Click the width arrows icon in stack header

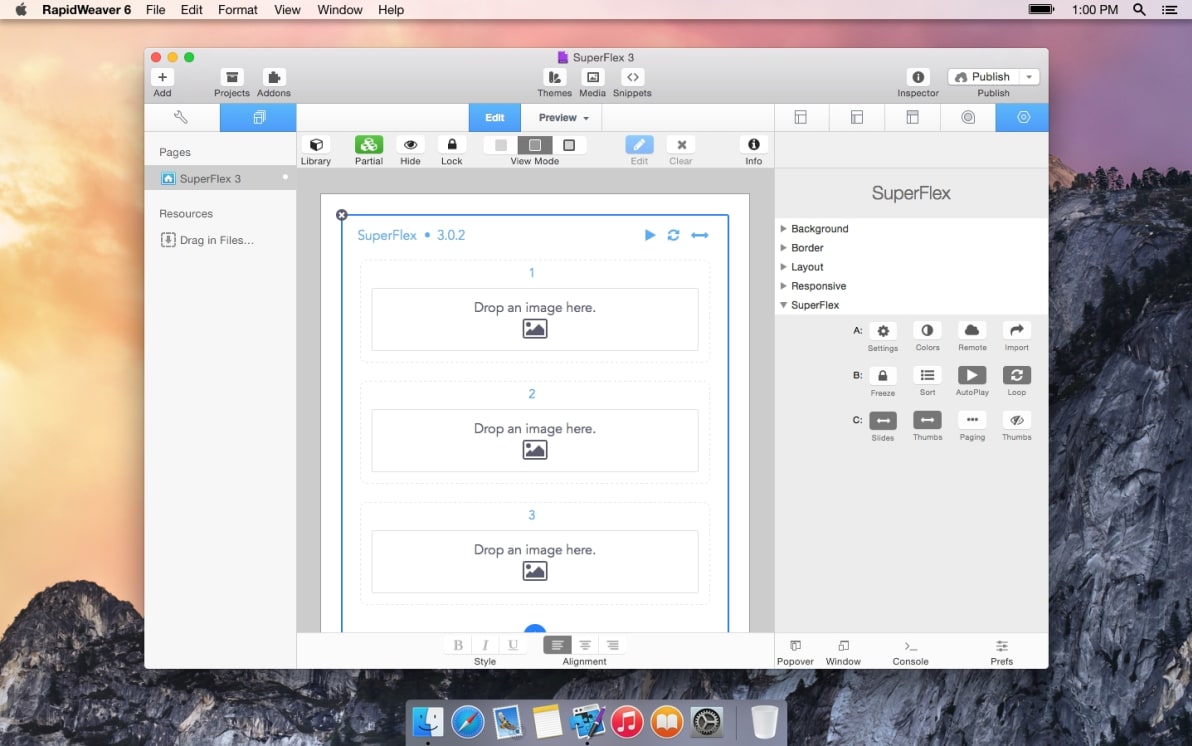[700, 235]
